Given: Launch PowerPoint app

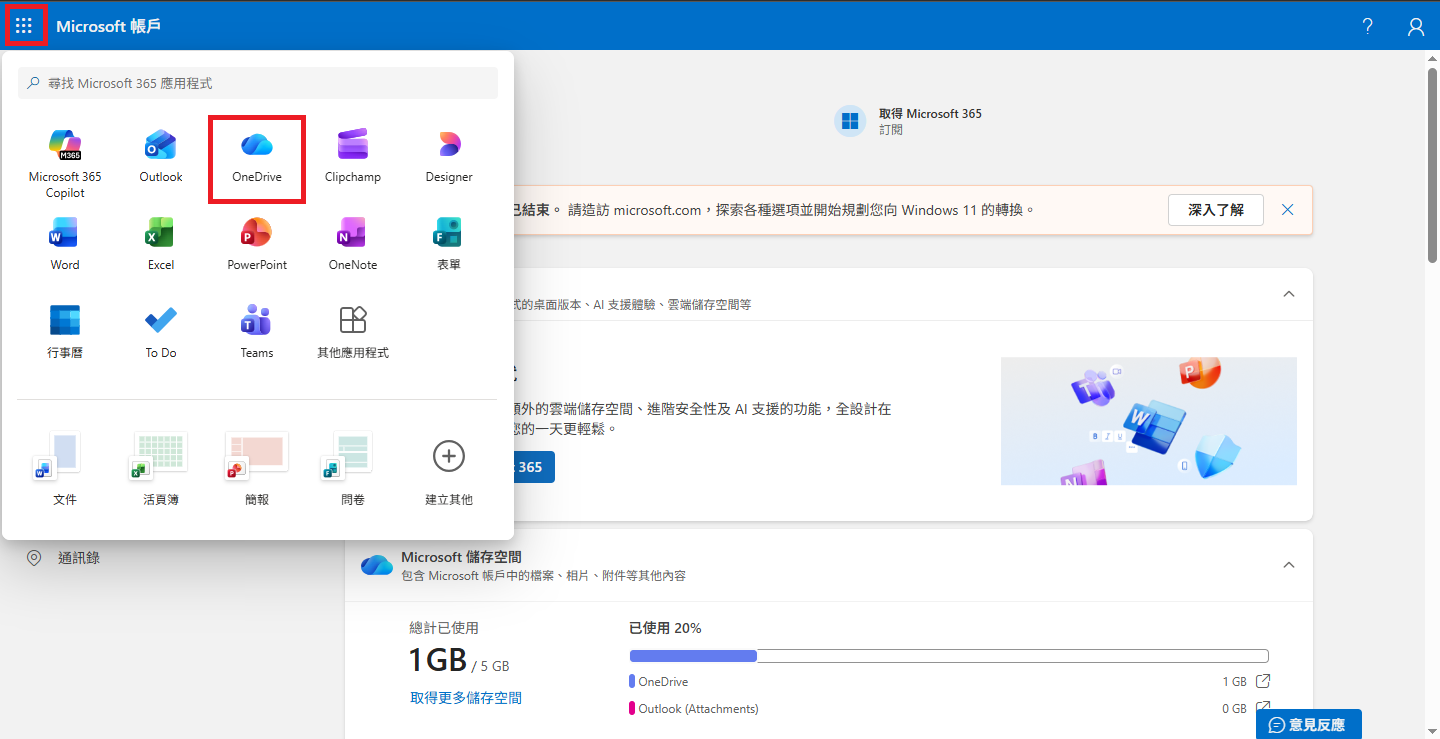Looking at the screenshot, I should (257, 244).
